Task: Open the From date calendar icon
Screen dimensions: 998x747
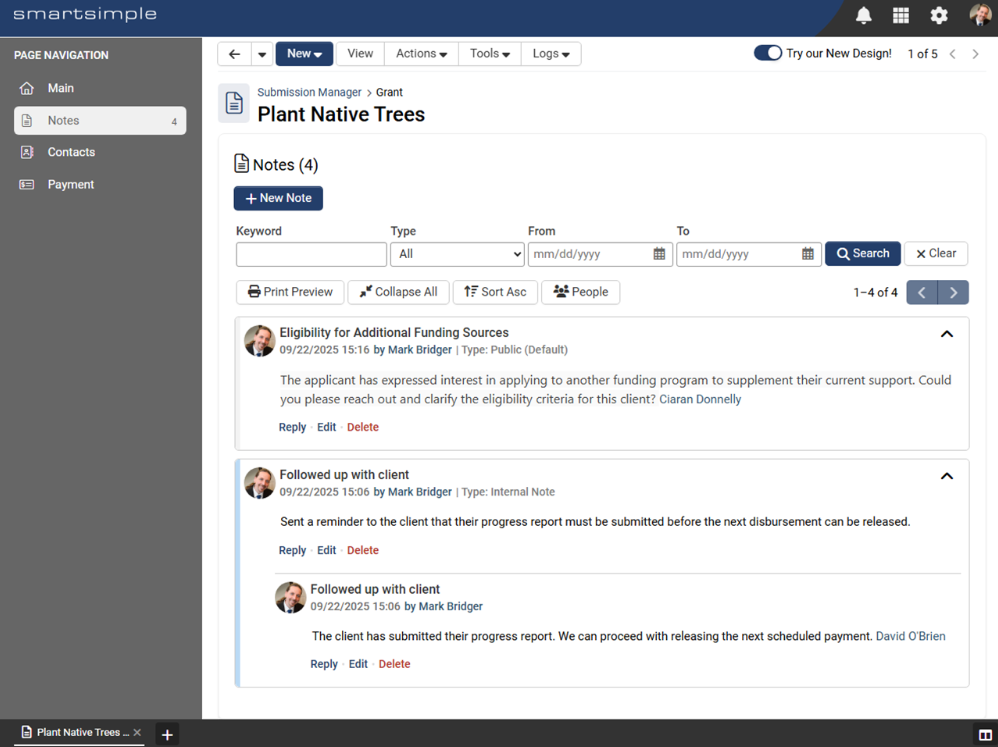Action: [659, 254]
